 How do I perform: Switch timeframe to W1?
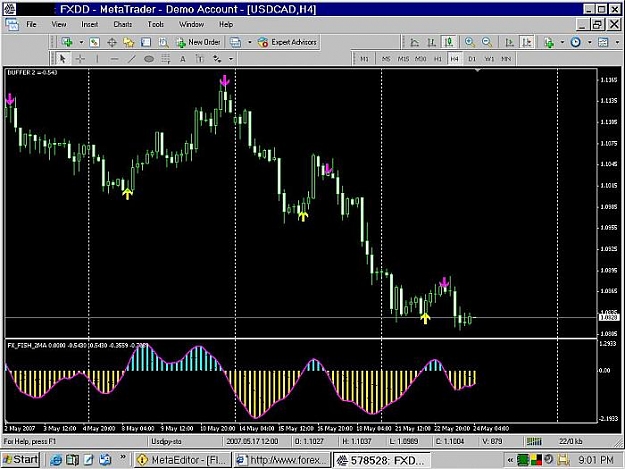tap(489, 59)
